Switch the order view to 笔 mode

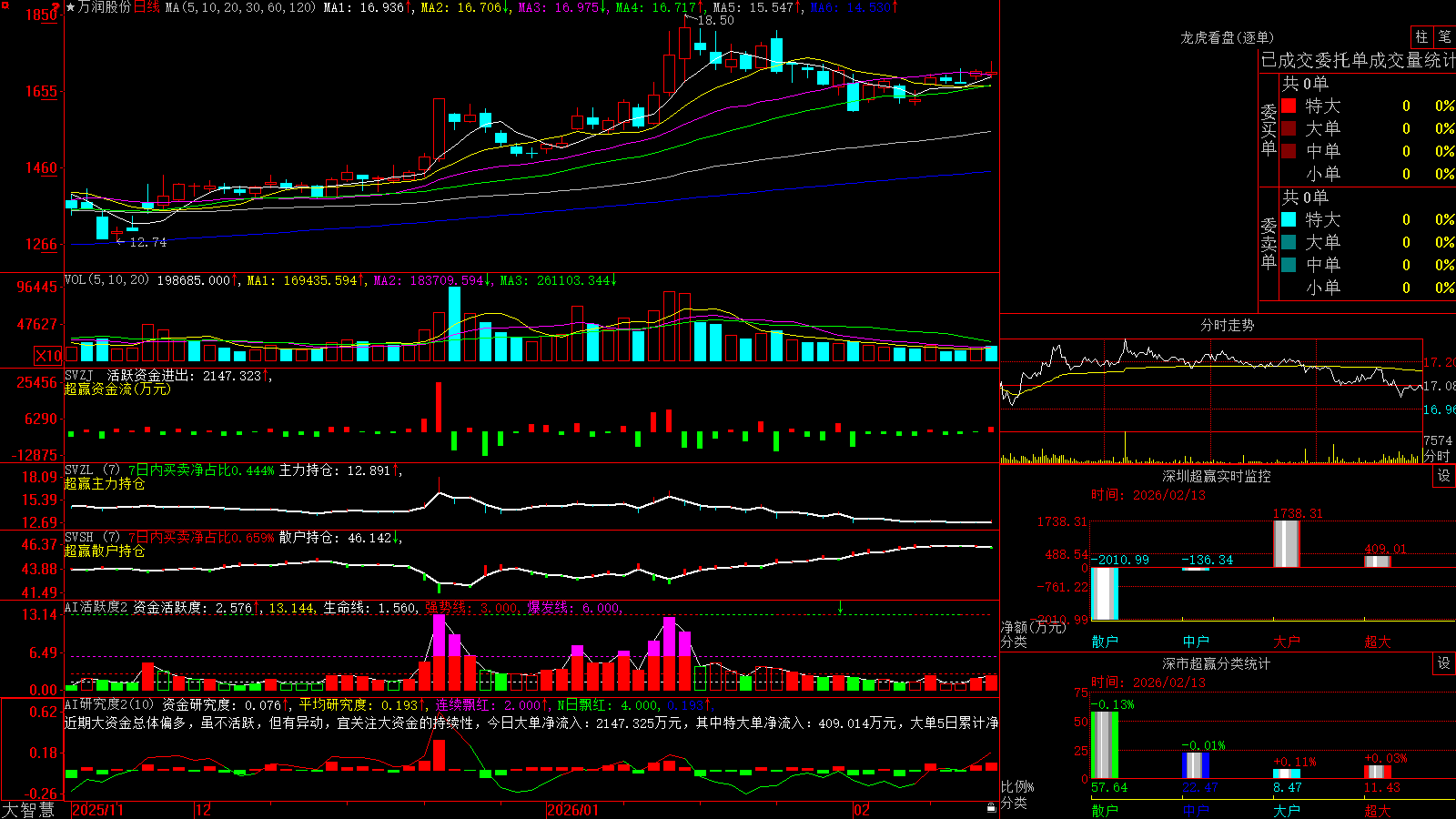point(1445,36)
